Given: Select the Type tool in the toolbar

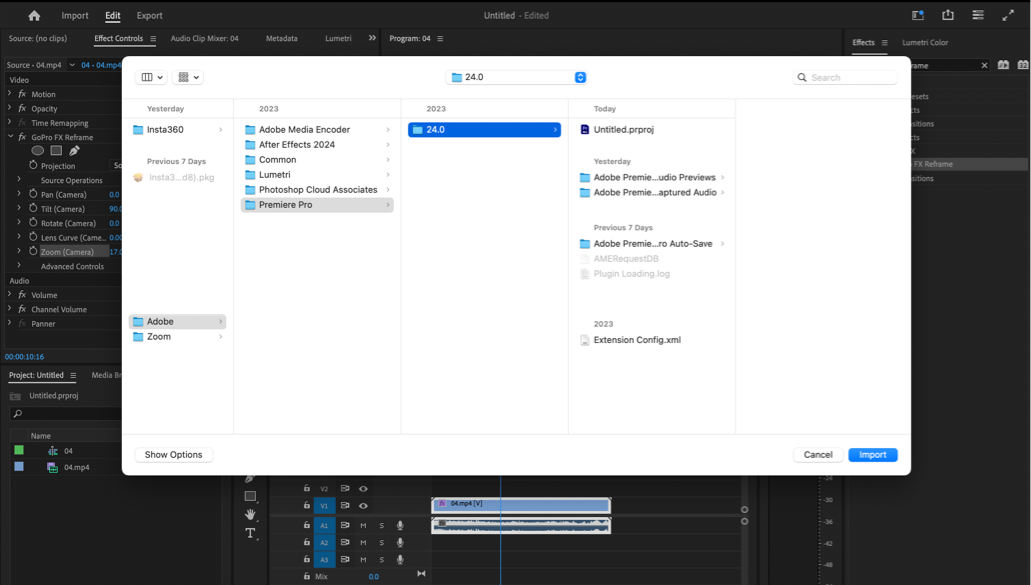Looking at the screenshot, I should tap(250, 534).
